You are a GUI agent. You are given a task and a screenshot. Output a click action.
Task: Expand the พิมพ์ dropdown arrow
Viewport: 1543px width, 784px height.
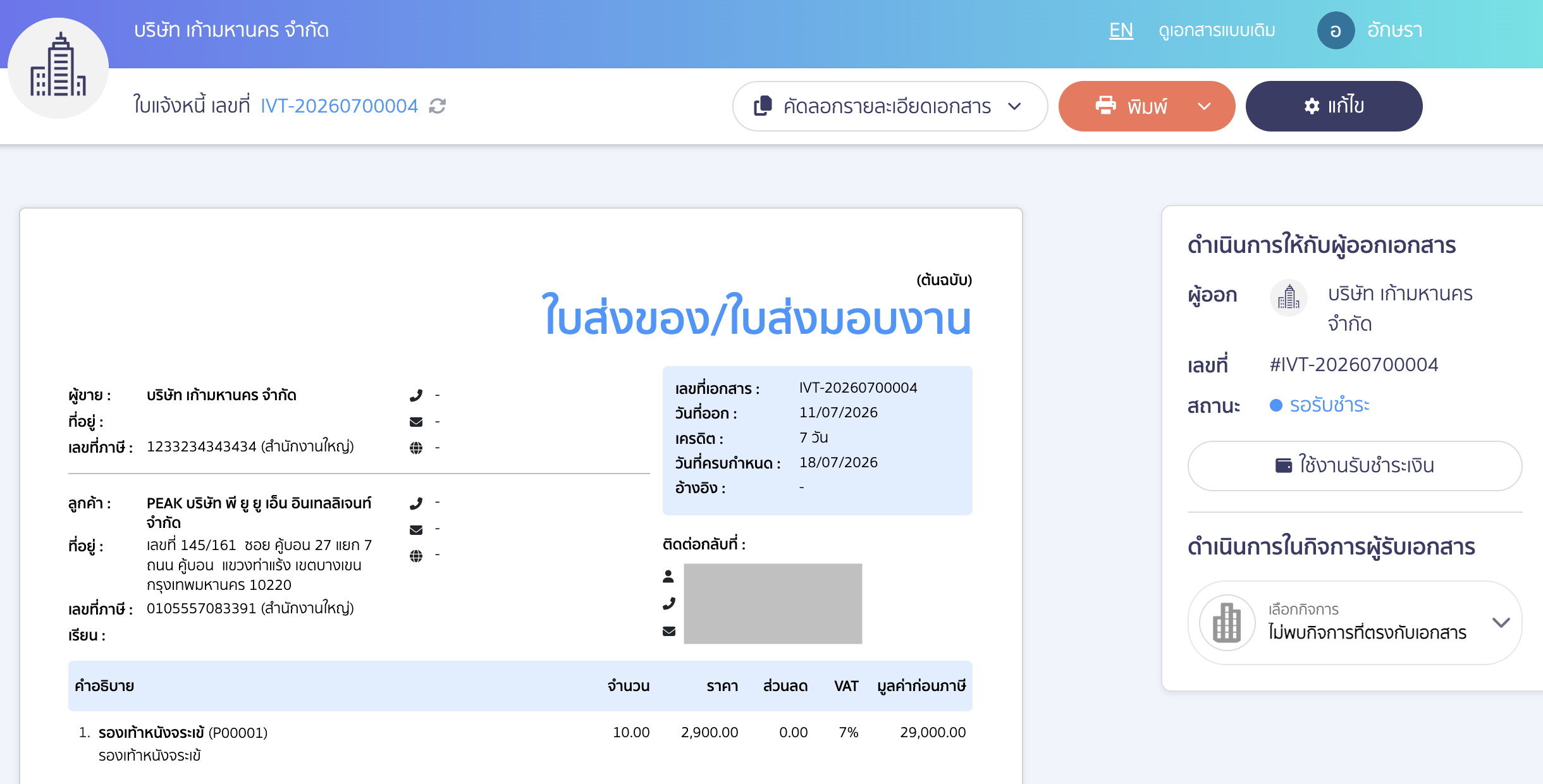(x=1205, y=106)
